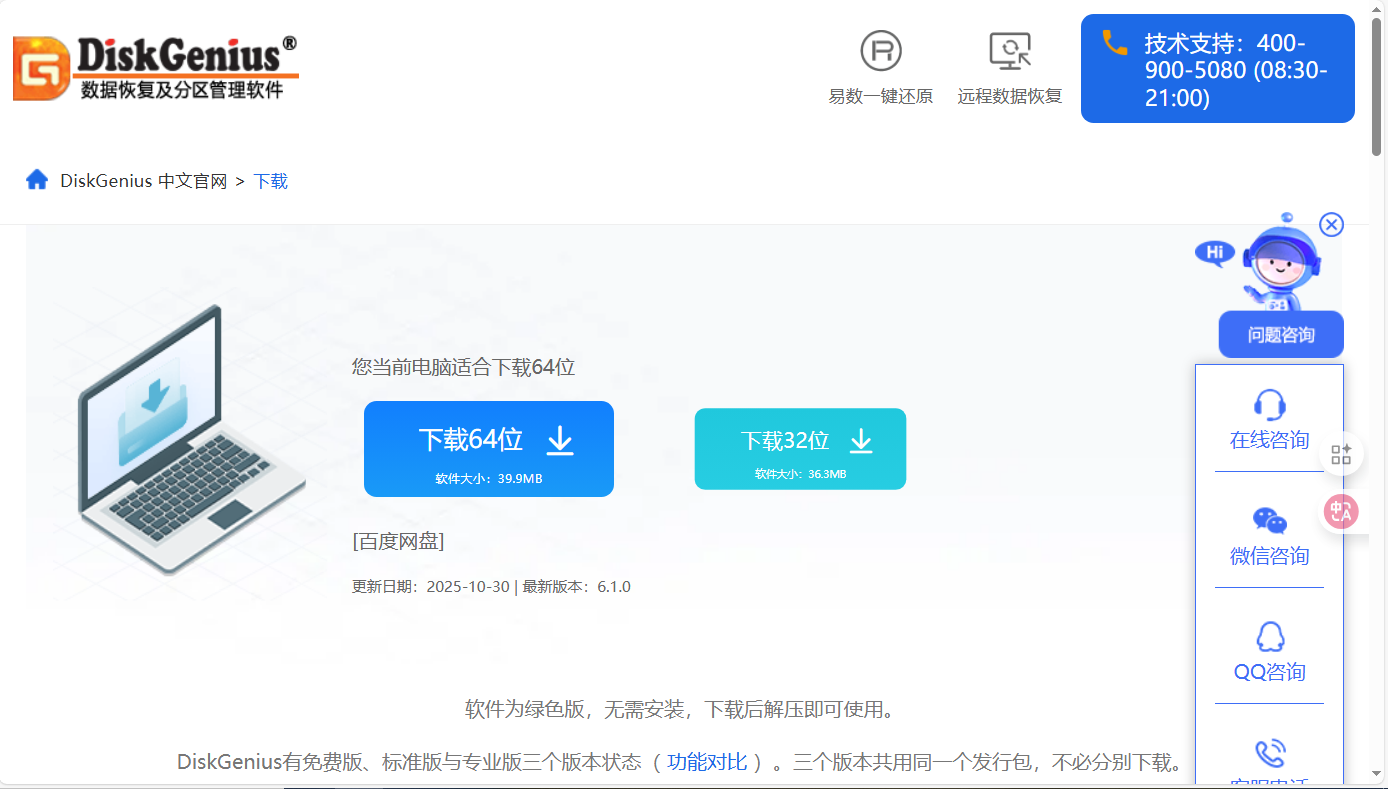Dismiss the chat mascot via its X
This screenshot has height=789, width=1388.
click(1331, 224)
